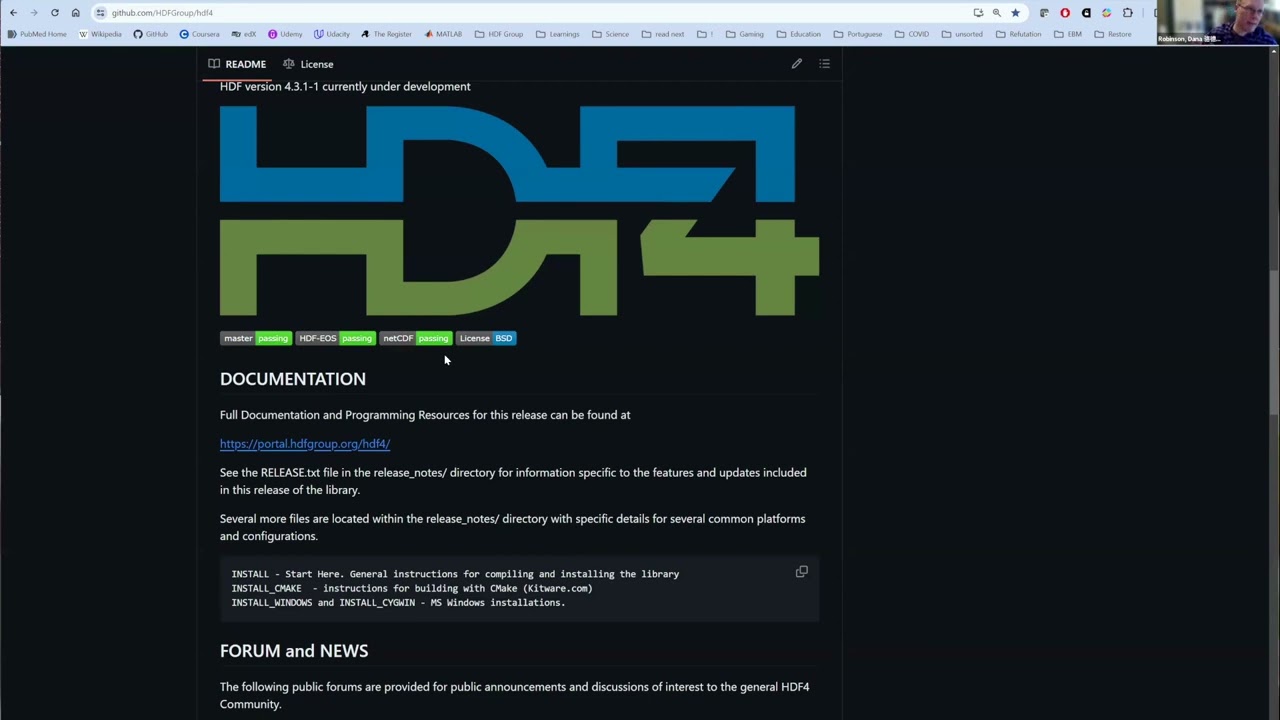This screenshot has height=720, width=1280.
Task: Expand Restore bookmark folder
Action: click(1113, 34)
